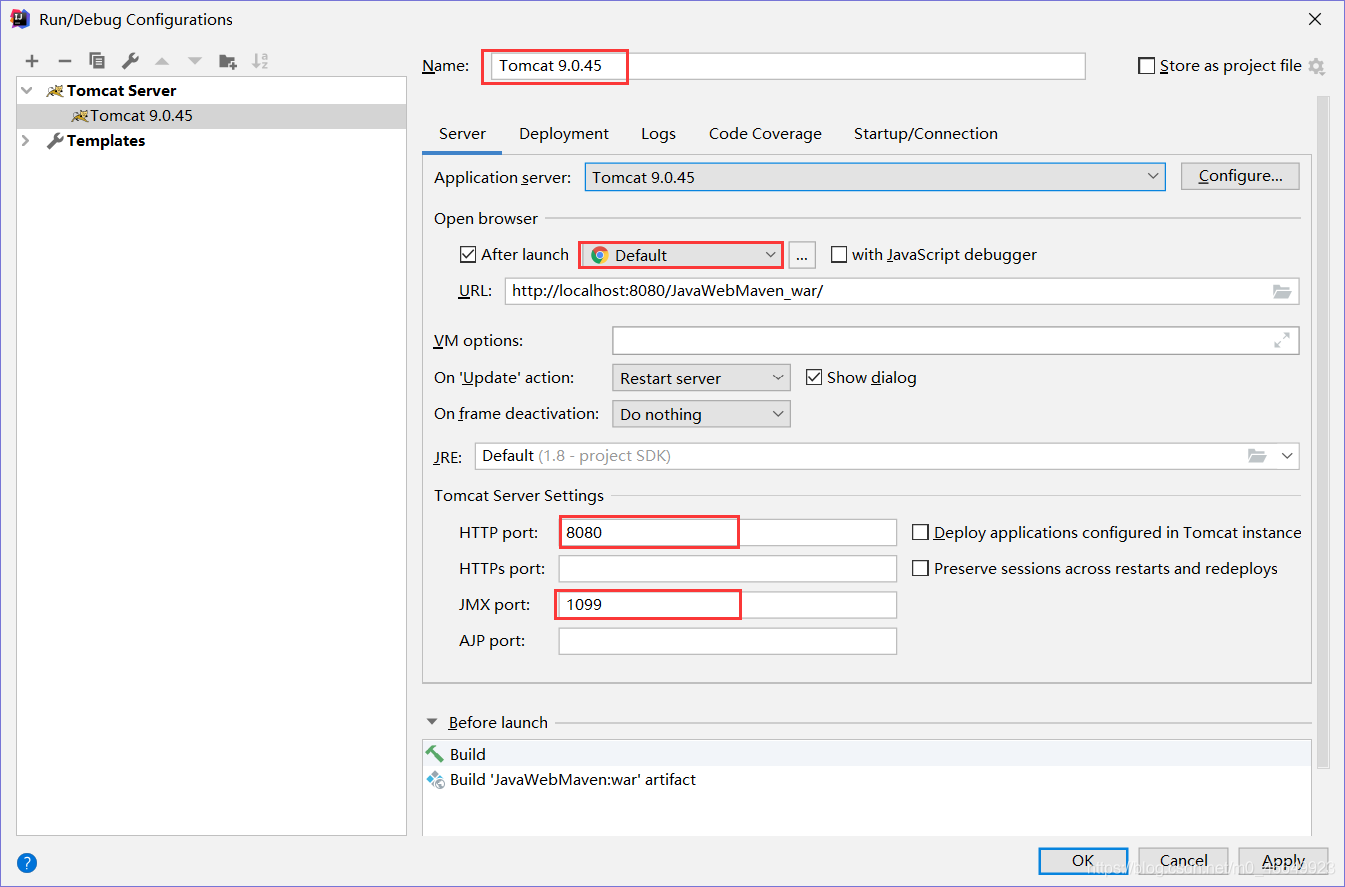Switch to the Deployment tab
The width and height of the screenshot is (1345, 887).
click(564, 134)
